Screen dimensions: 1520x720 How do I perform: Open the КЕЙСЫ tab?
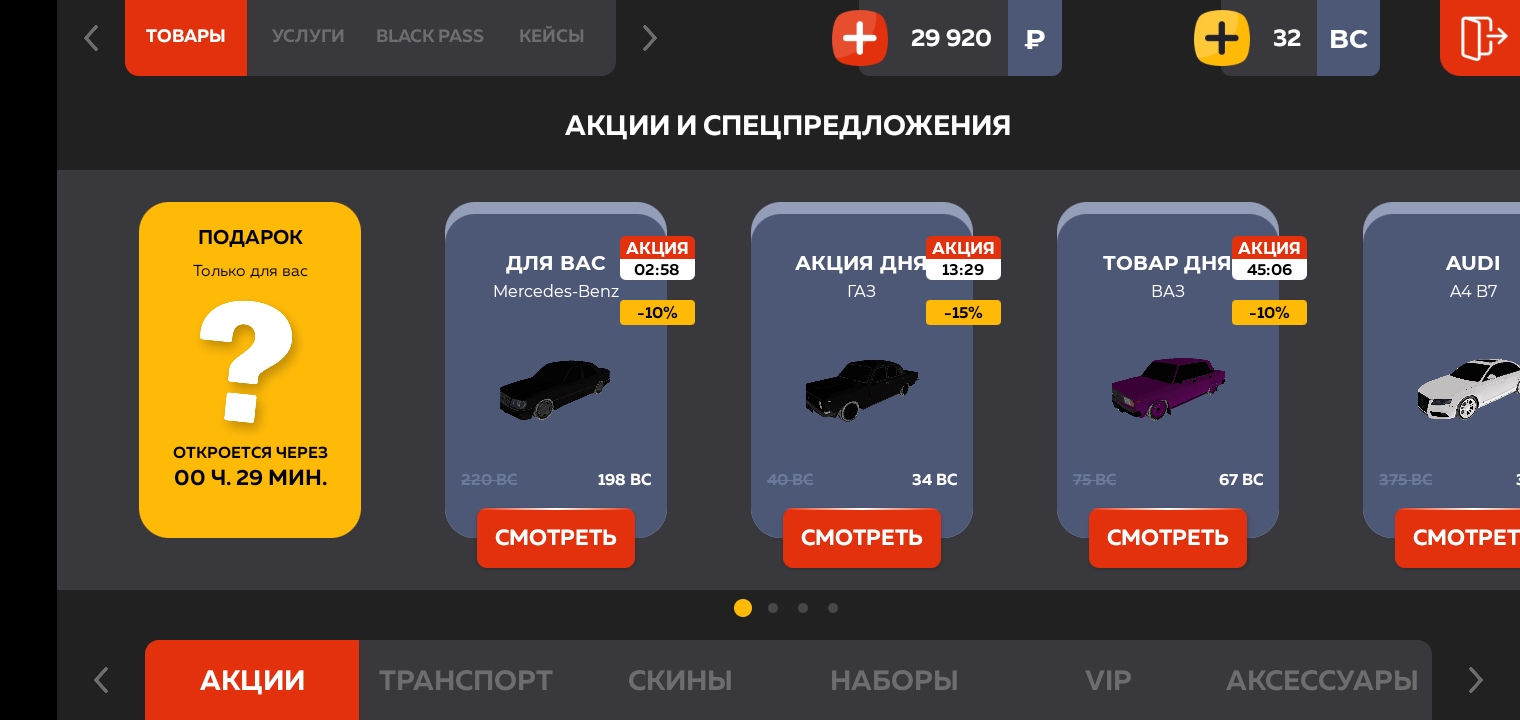[x=551, y=36]
